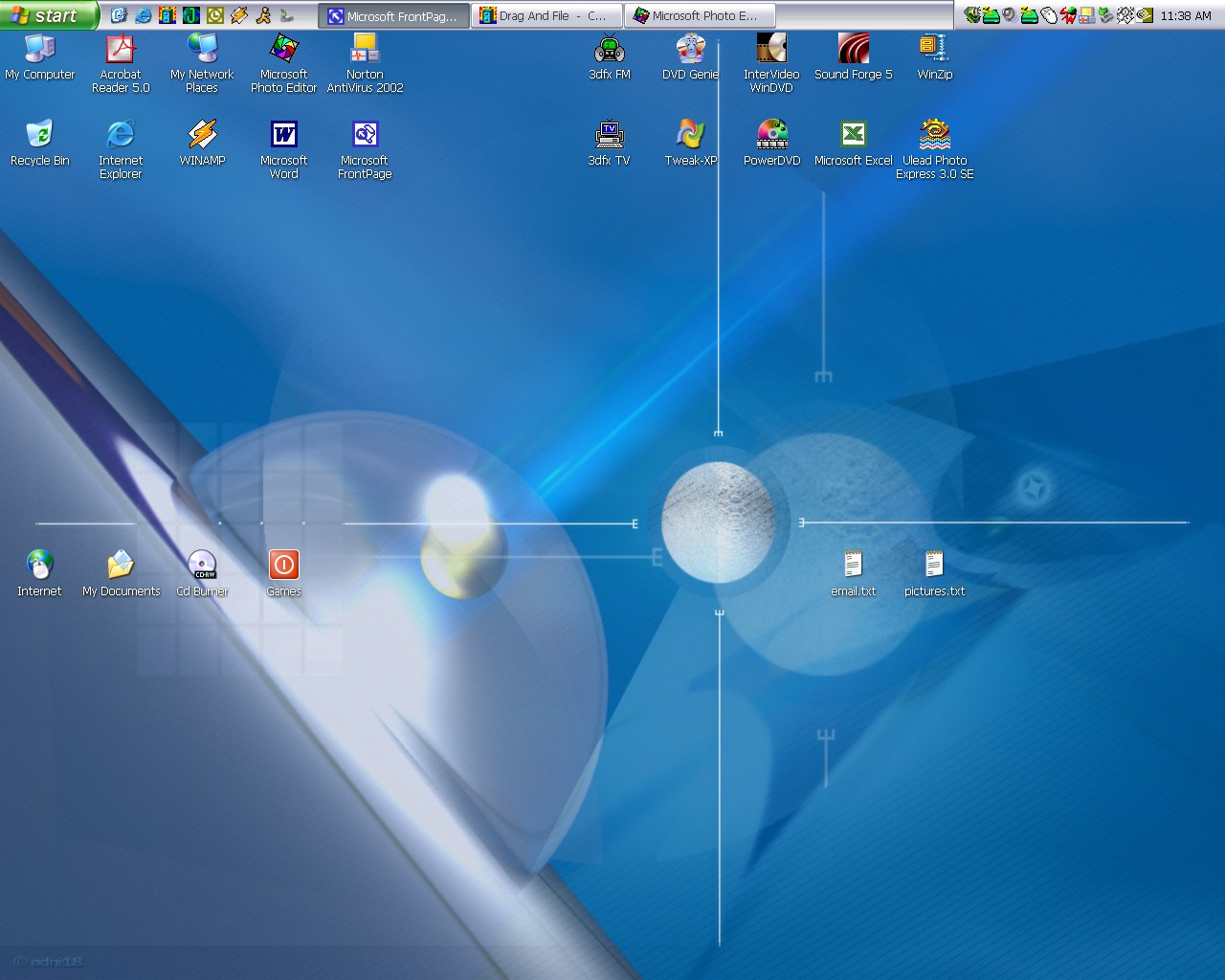Click the Sound Forge 5 icon
Image resolution: width=1225 pixels, height=980 pixels.
[853, 57]
